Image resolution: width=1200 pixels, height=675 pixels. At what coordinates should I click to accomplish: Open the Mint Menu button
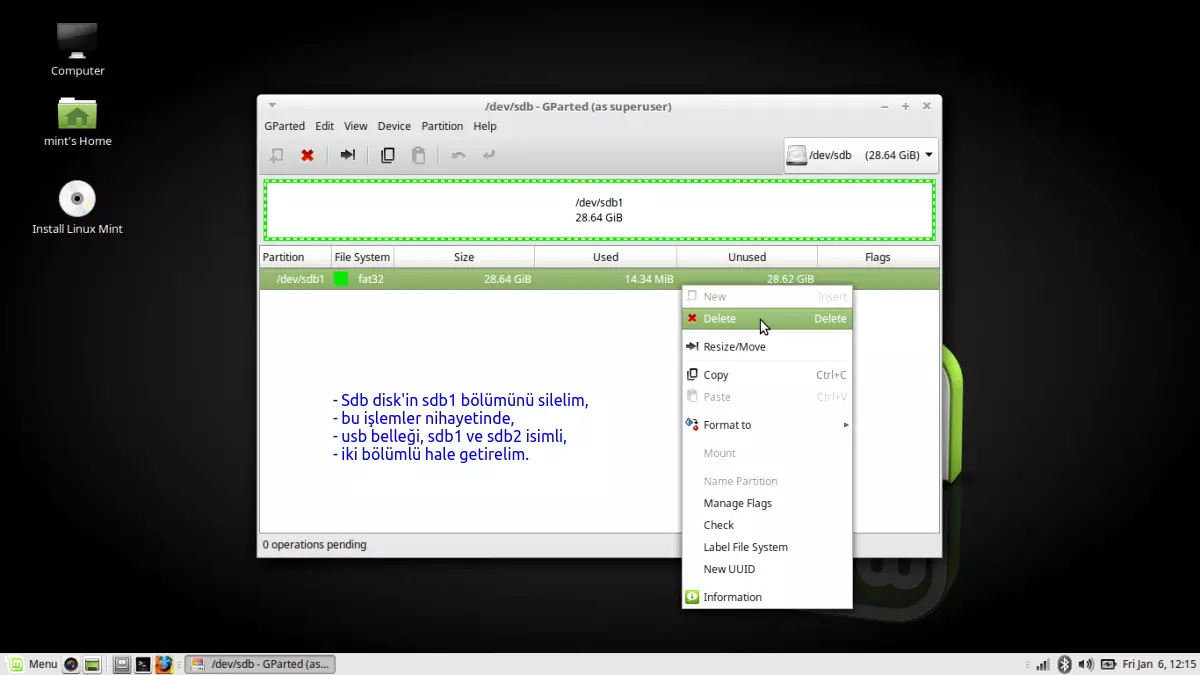coord(32,664)
